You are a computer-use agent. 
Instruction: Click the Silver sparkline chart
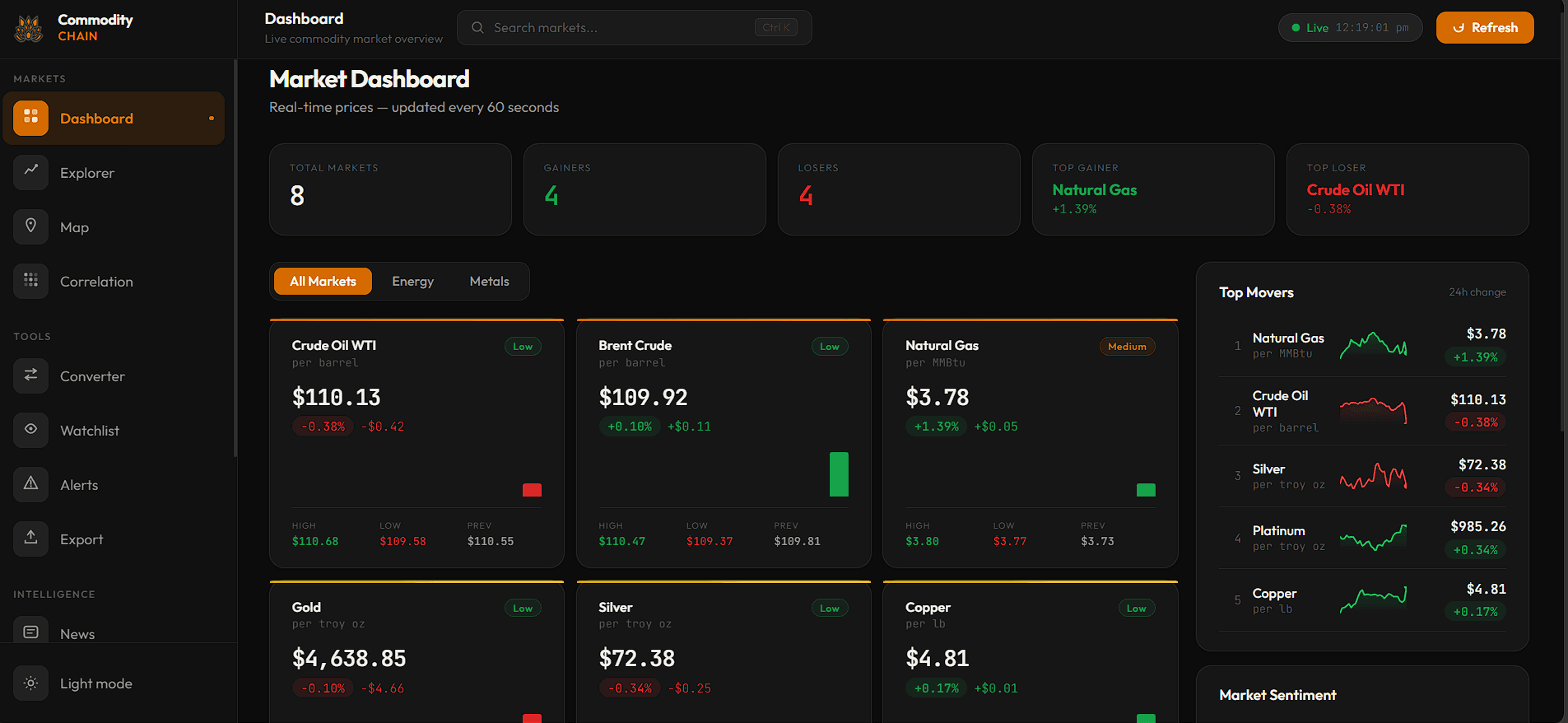coord(1373,476)
